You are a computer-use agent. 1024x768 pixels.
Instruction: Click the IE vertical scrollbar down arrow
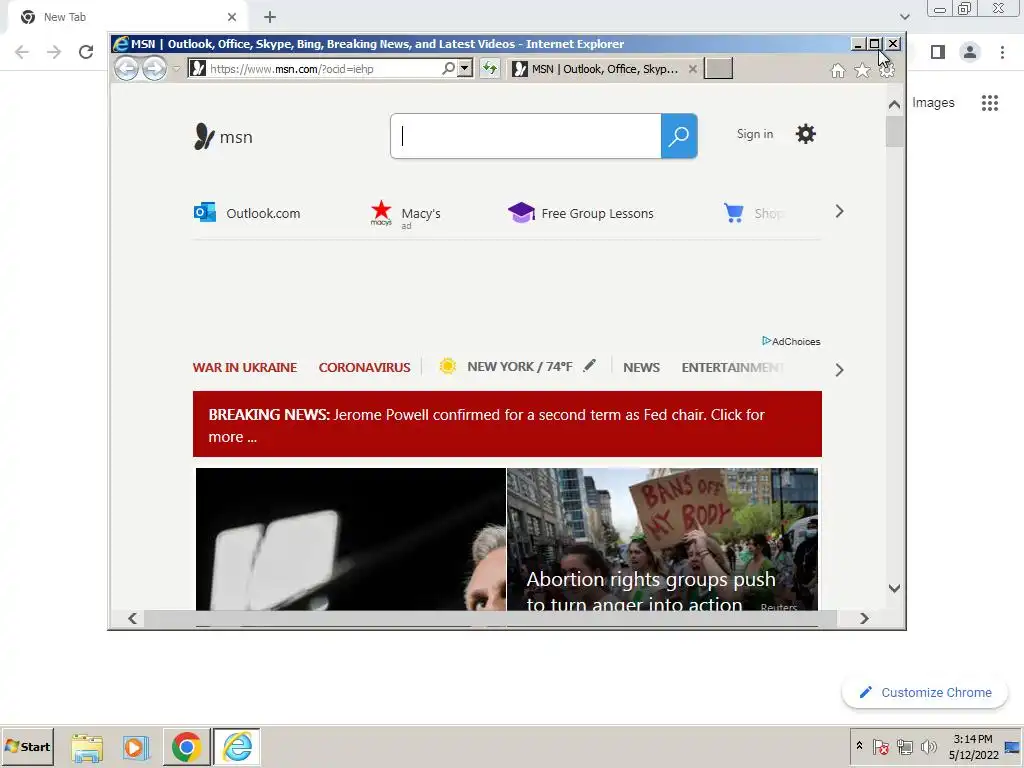[x=895, y=588]
